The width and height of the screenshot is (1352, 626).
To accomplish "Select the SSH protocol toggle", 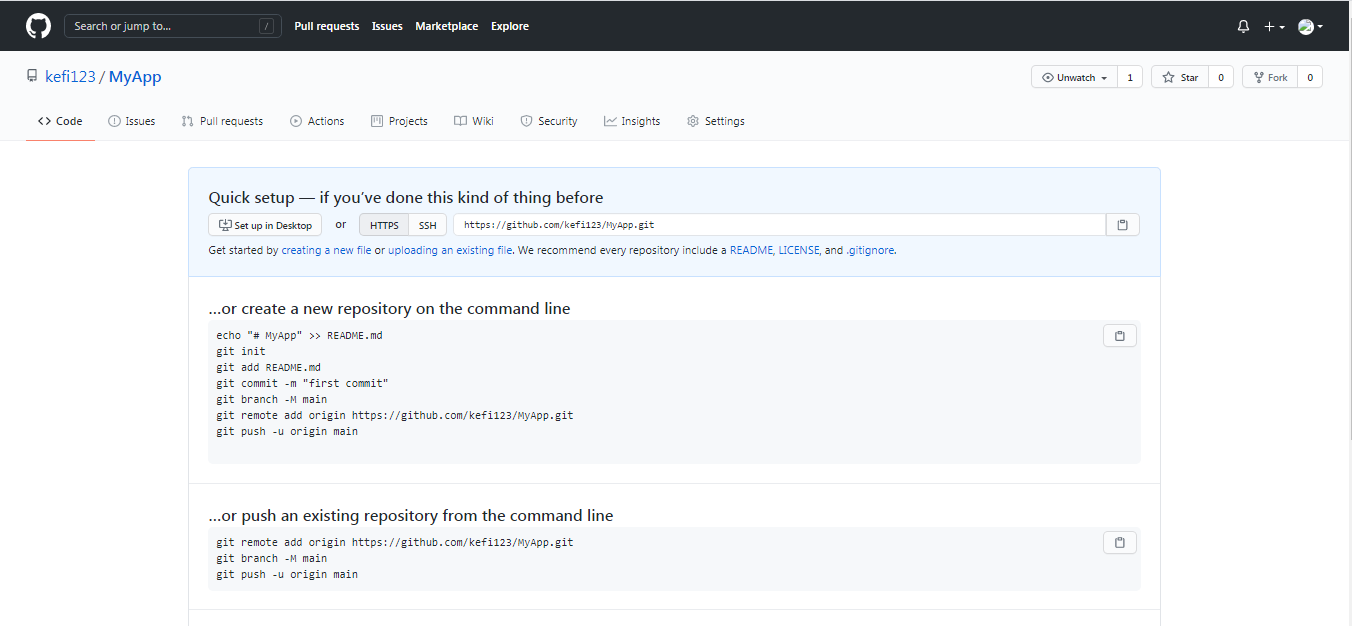I will click(x=428, y=225).
